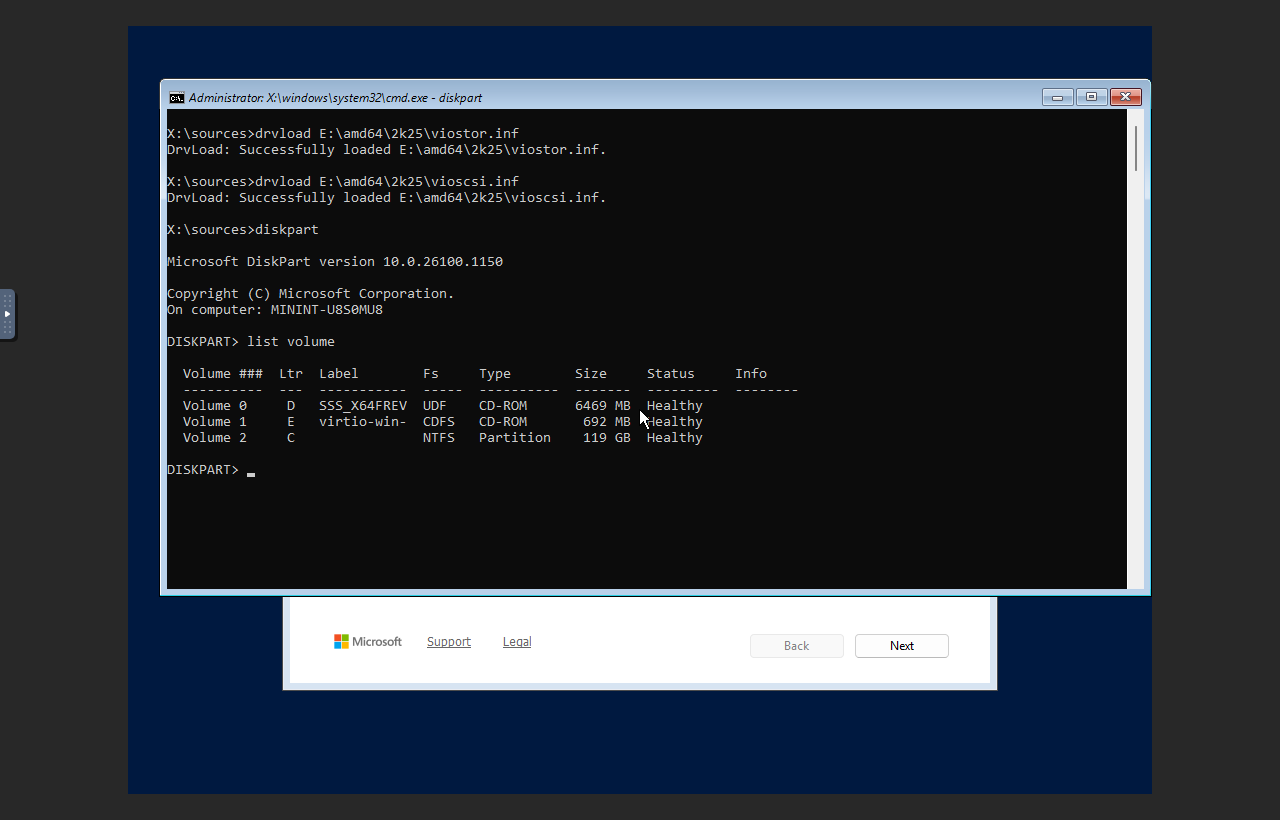This screenshot has height=820, width=1280.
Task: Click size value '692 MB'
Action: (607, 422)
